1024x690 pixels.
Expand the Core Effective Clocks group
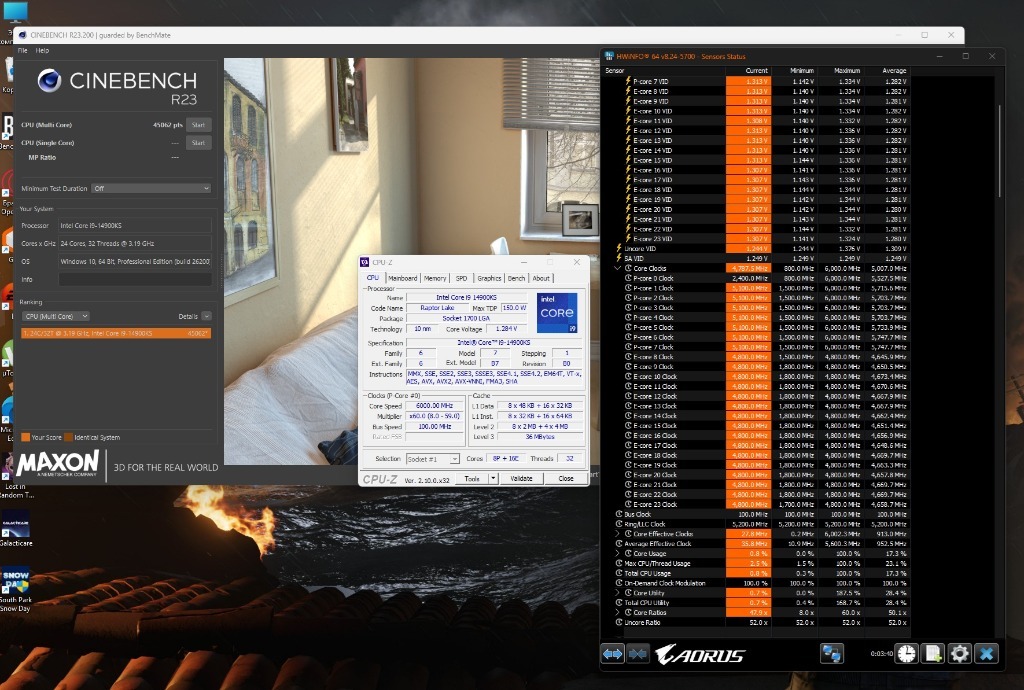pyautogui.click(x=618, y=534)
